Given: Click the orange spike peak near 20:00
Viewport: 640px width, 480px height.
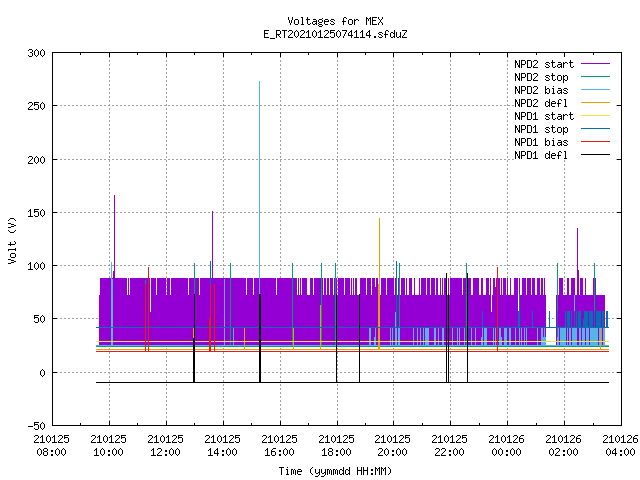Looking at the screenshot, I should 380,219.
